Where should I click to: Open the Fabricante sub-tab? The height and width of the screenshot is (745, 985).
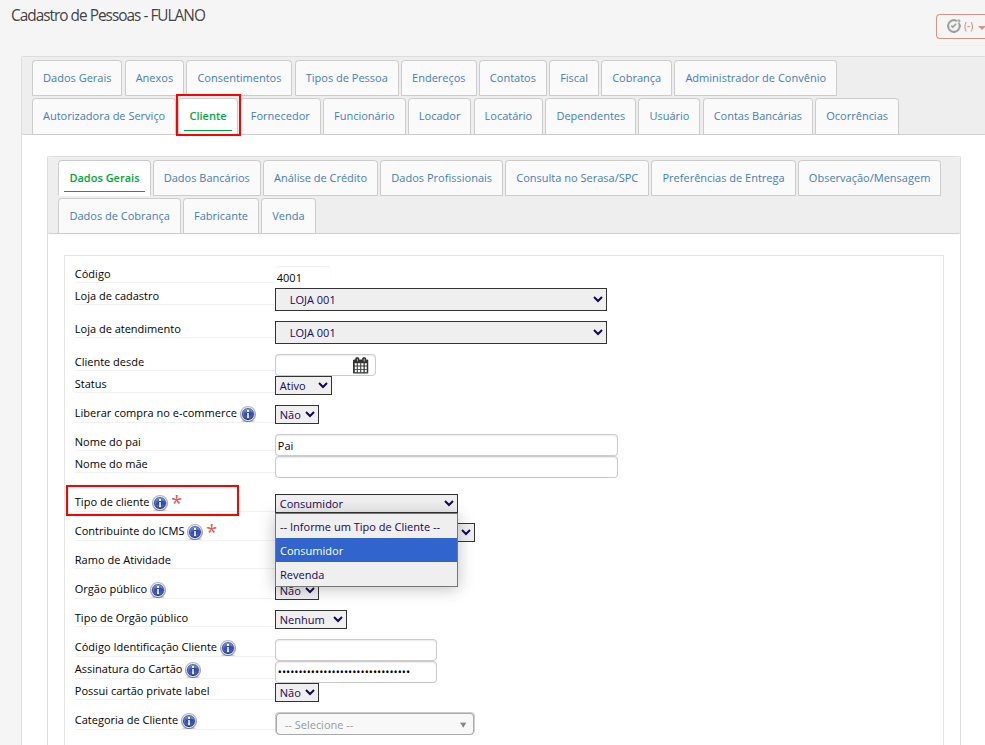[221, 216]
